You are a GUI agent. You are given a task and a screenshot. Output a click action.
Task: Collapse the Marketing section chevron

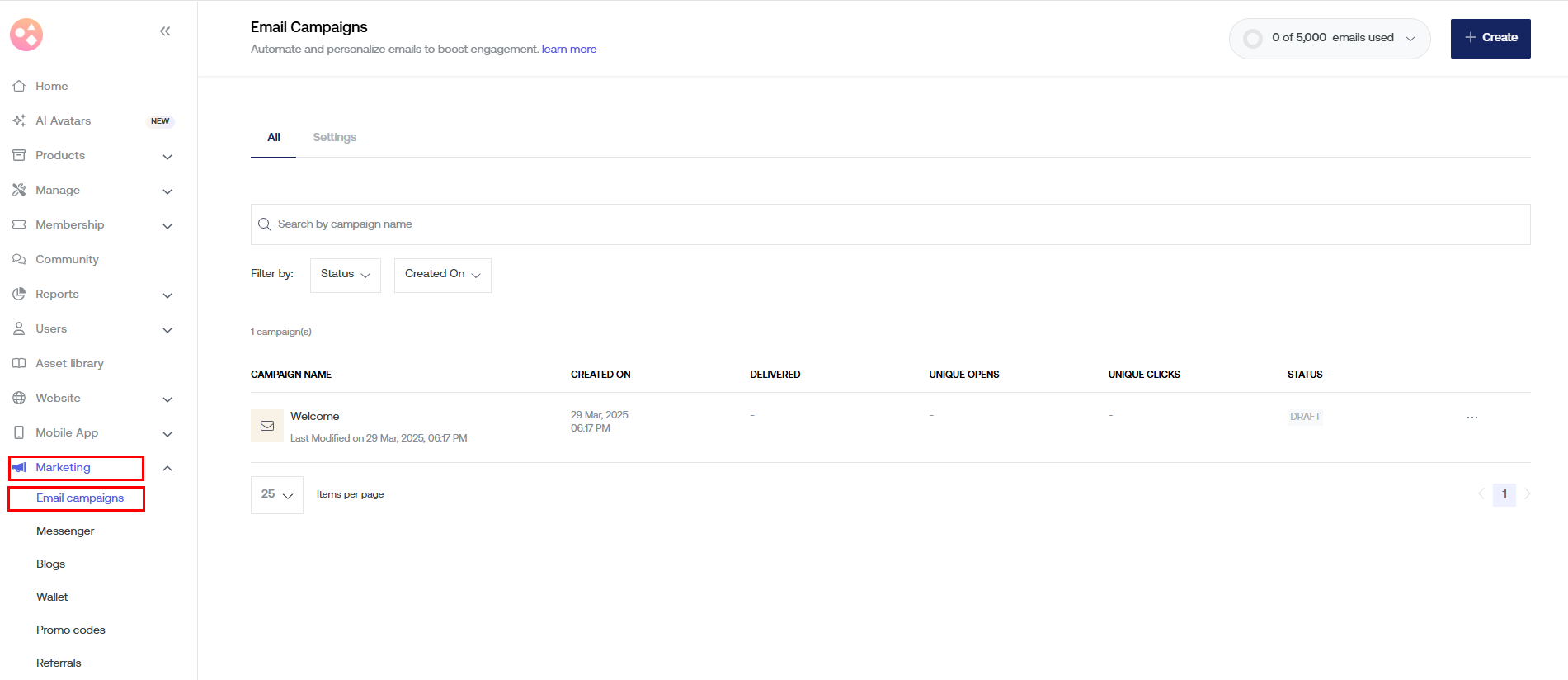(x=167, y=468)
